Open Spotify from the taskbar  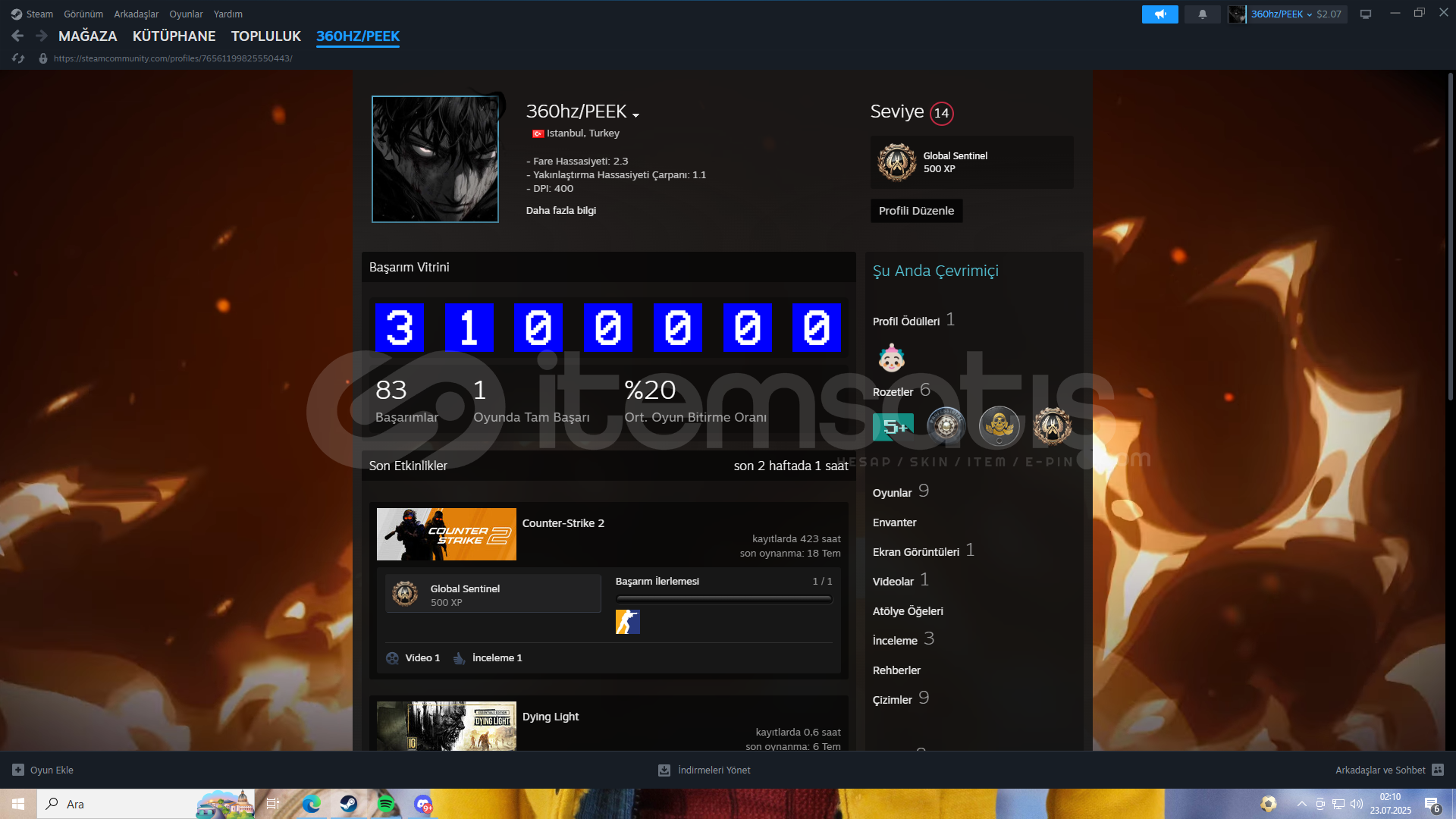(386, 804)
